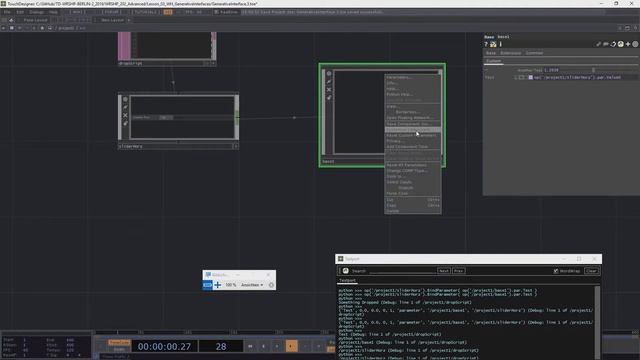
Task: Choose Copy in context menu
Action: coord(412,205)
